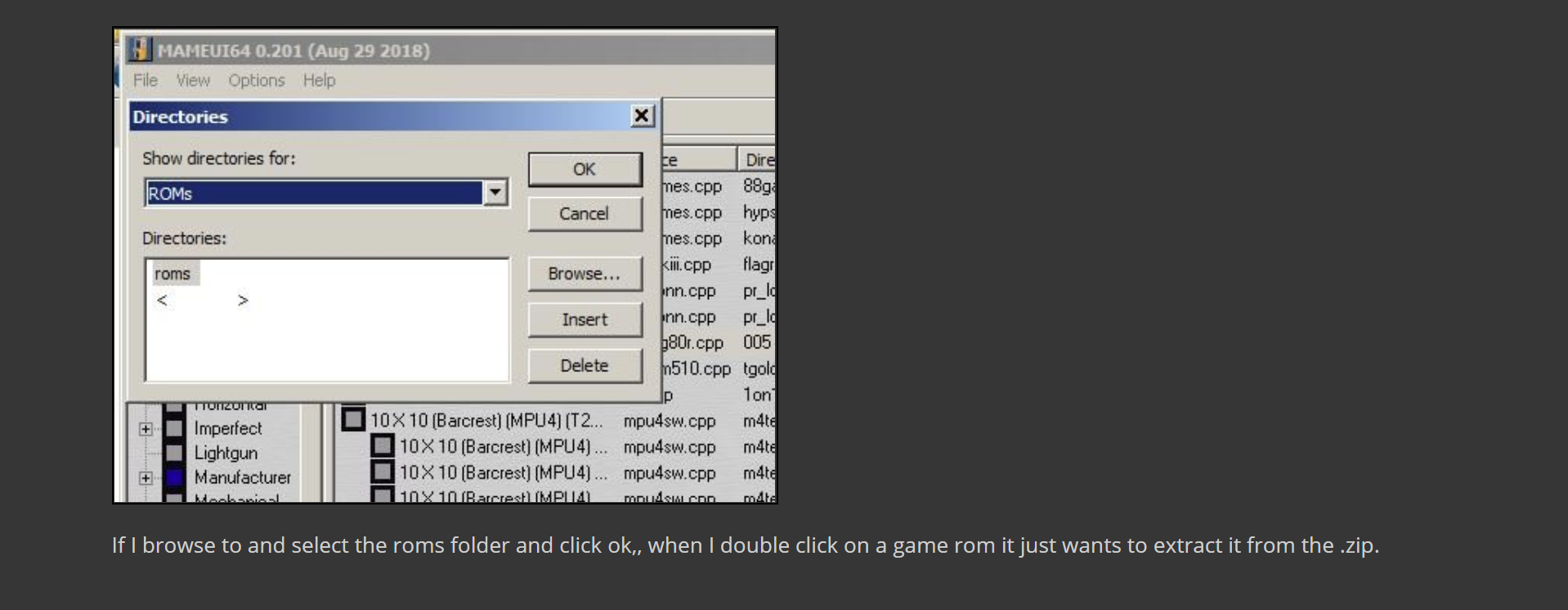Close the Directories dialog with the X button
This screenshot has height=610, width=1568.
(642, 116)
